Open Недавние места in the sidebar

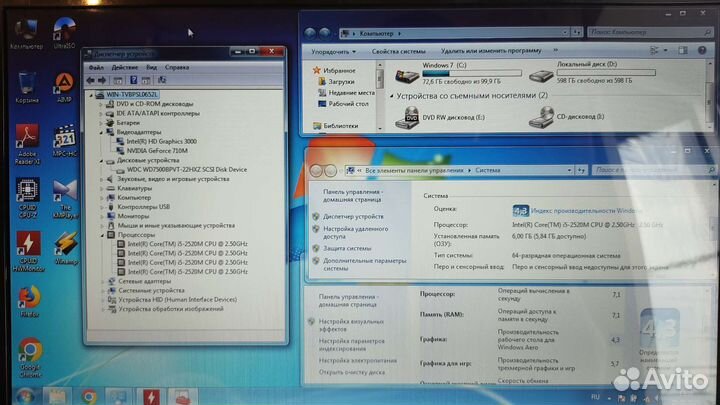[x=346, y=93]
